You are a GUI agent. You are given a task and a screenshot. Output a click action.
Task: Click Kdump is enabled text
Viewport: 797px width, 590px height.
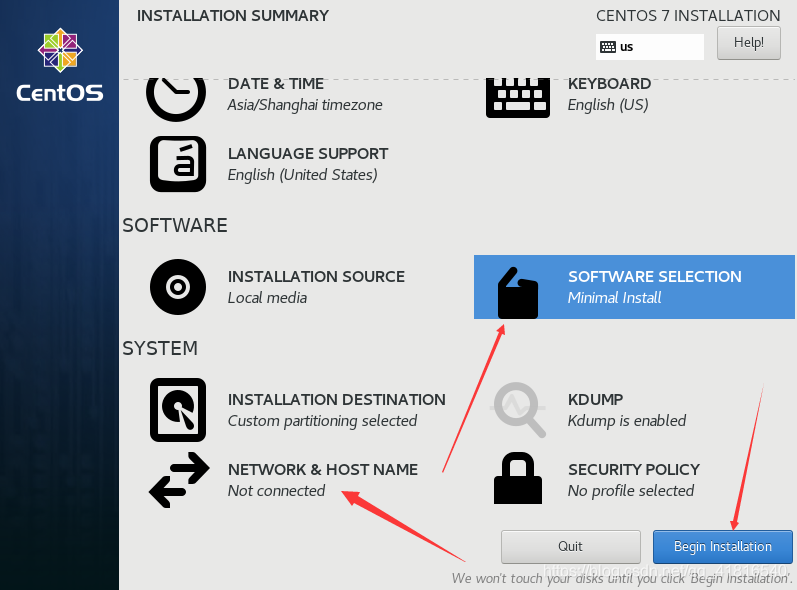627,421
